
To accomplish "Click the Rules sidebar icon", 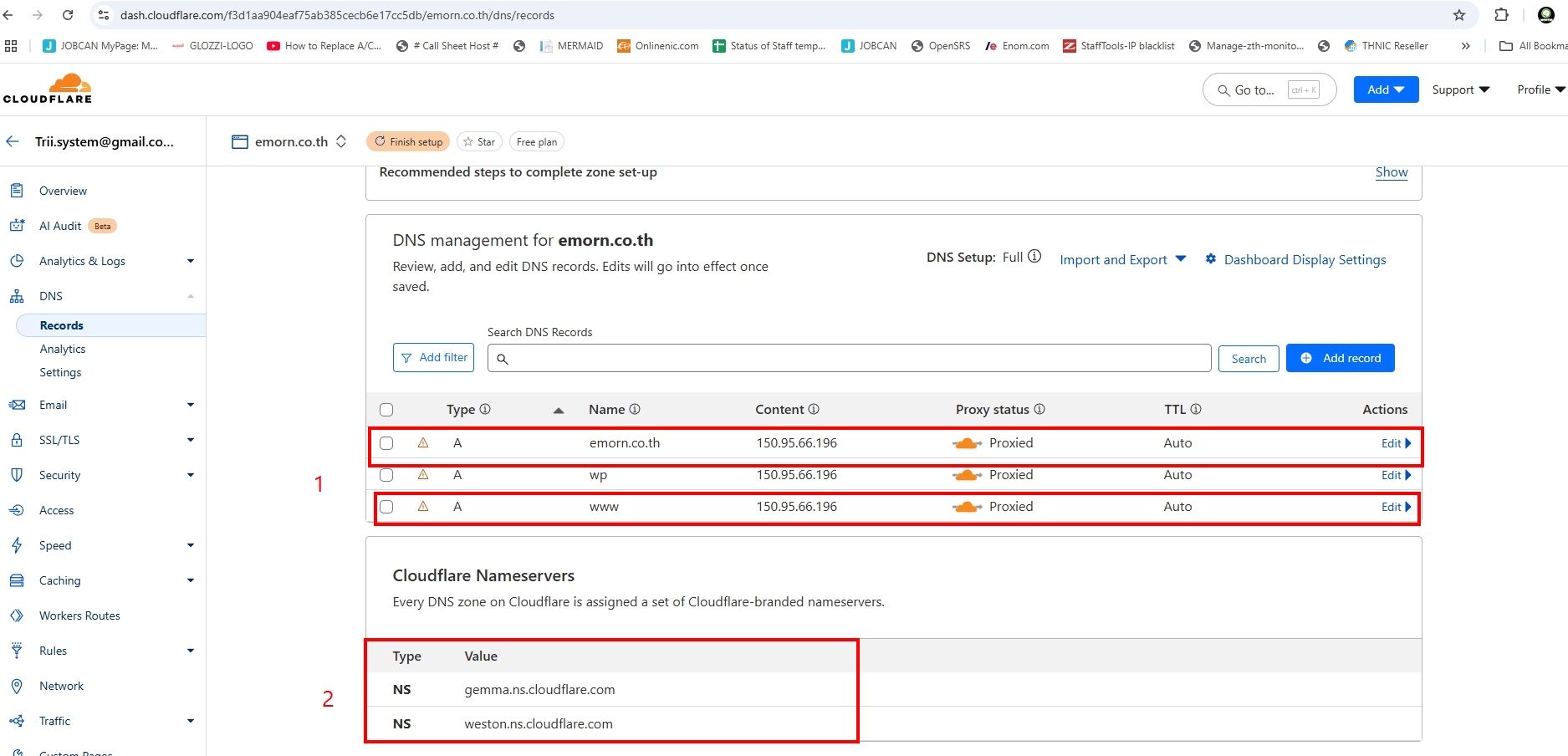I will coord(17,651).
